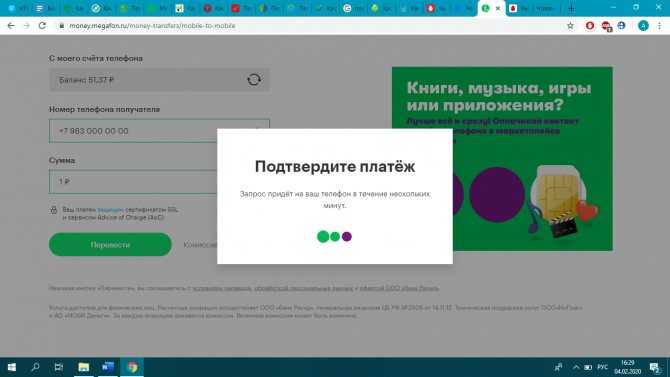Click the green Перевести button
Viewport: 670px width, 377px height.
click(110, 244)
